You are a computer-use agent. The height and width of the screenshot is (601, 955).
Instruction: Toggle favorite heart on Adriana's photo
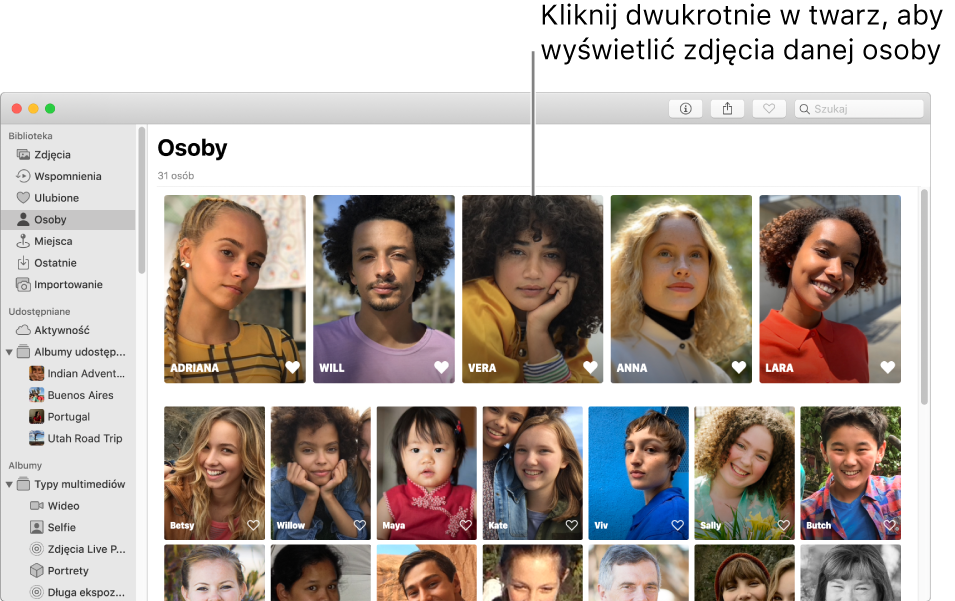pos(293,367)
